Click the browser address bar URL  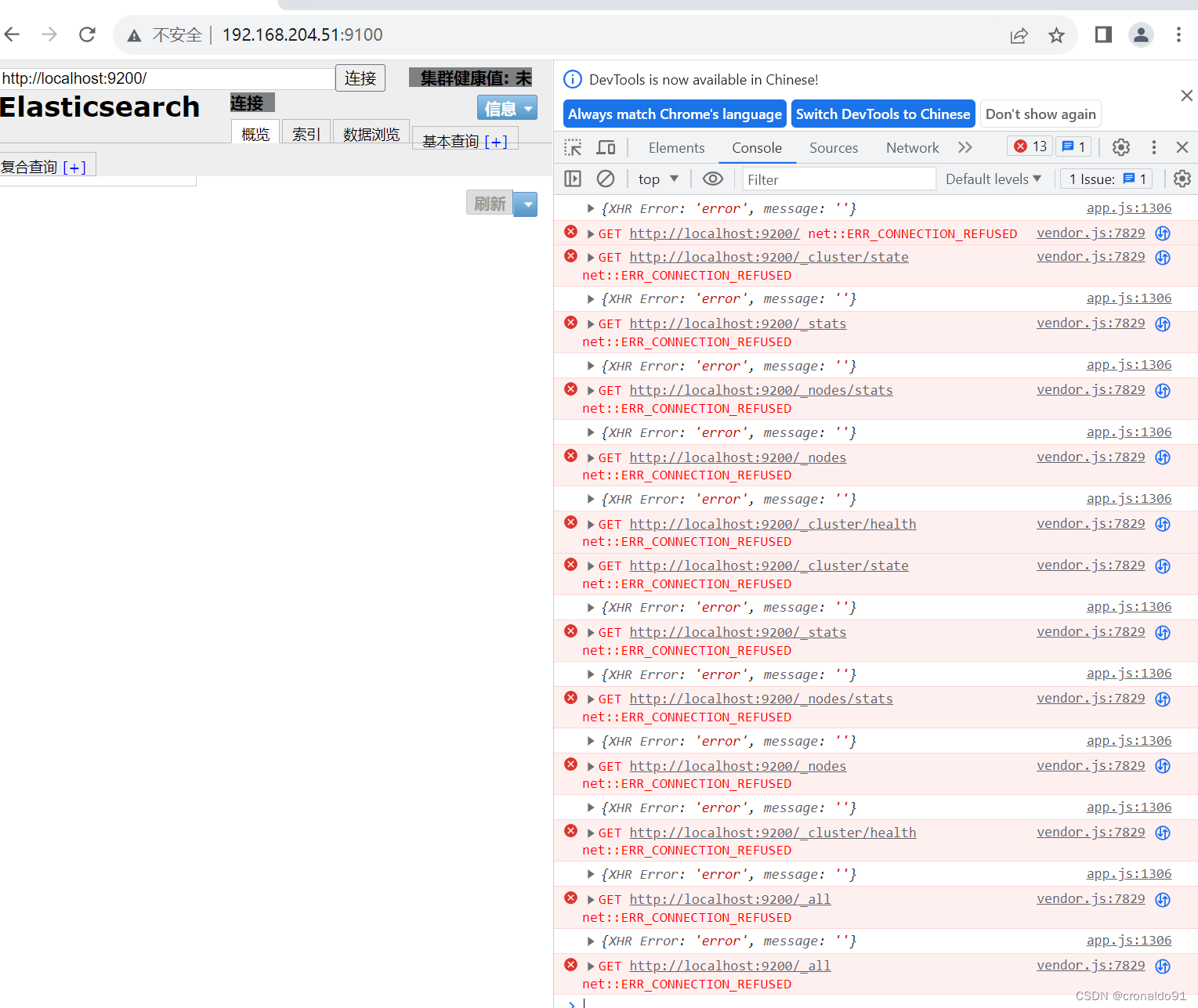302,34
